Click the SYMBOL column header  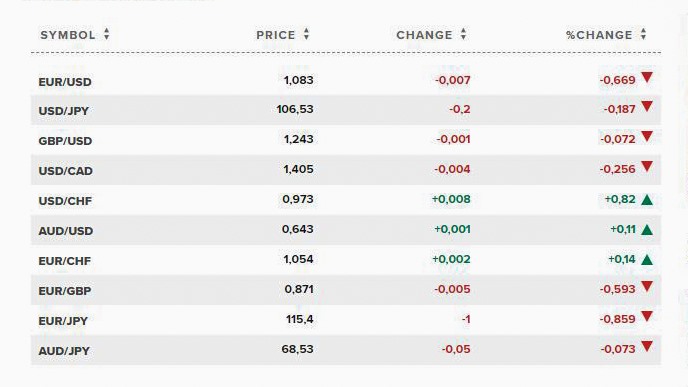(68, 35)
